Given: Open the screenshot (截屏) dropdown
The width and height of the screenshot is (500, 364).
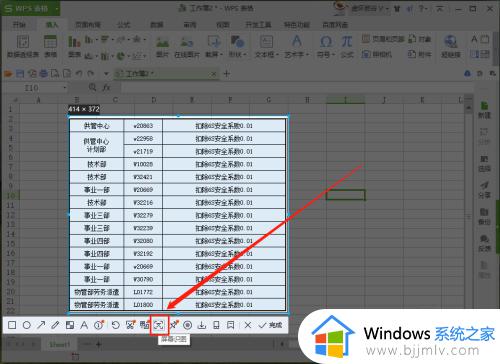Looking at the screenshot, I should 213,47.
